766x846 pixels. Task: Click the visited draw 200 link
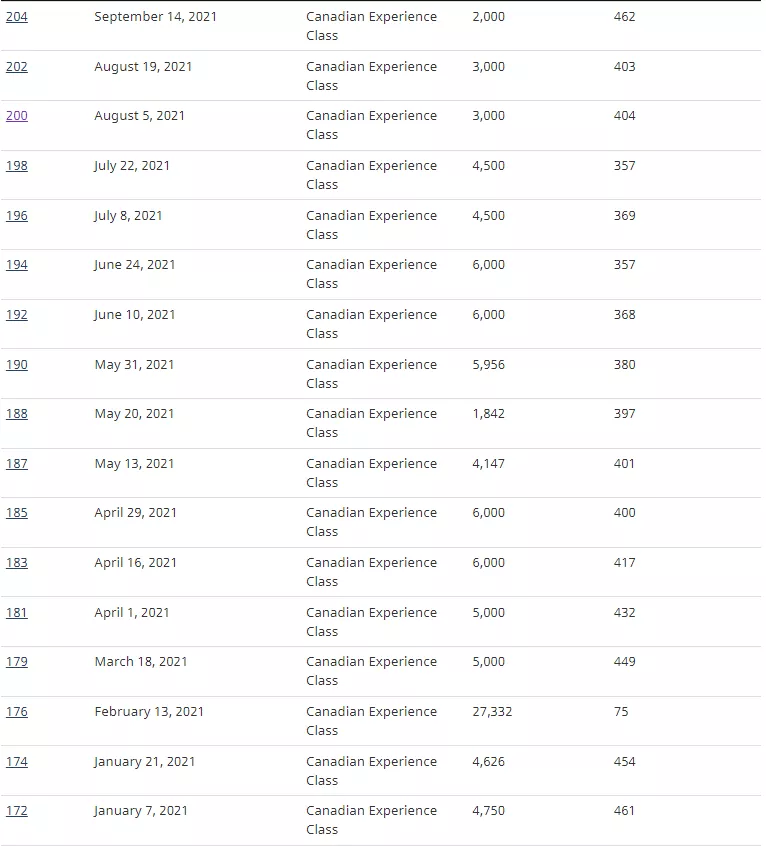coord(17,116)
